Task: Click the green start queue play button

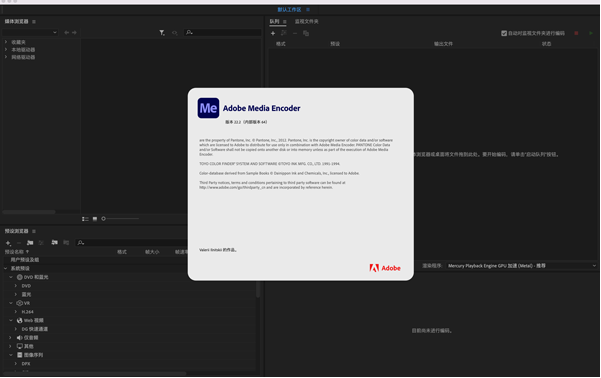Action: (591, 33)
